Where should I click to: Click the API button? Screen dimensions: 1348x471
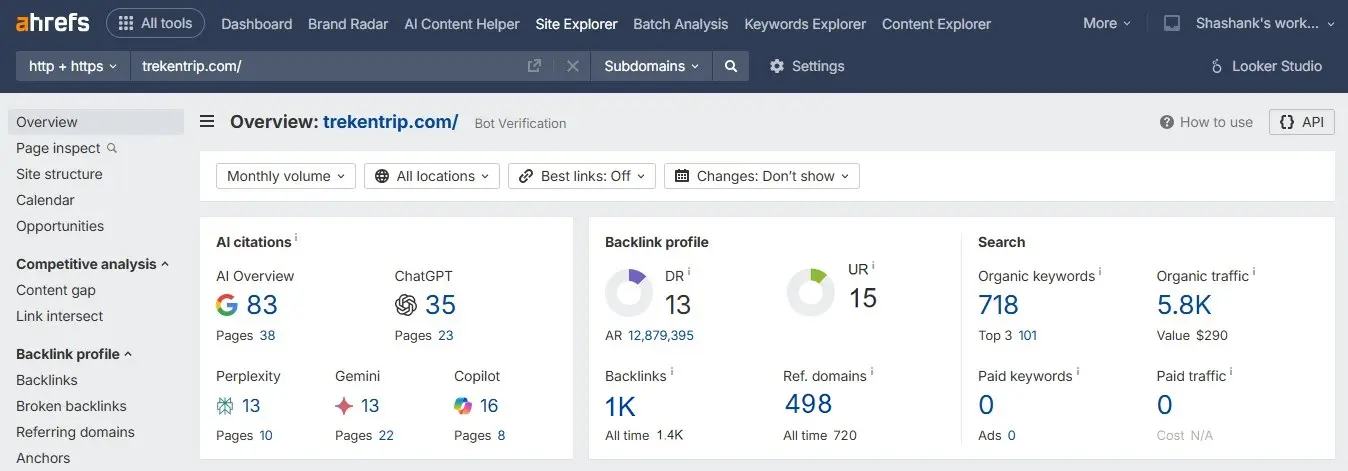click(1302, 122)
